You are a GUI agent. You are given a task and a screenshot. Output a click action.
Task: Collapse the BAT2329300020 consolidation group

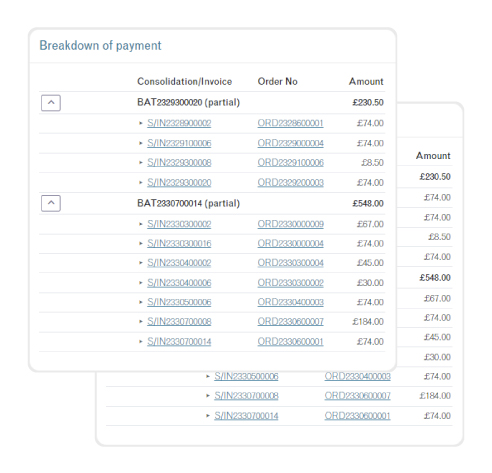51,103
